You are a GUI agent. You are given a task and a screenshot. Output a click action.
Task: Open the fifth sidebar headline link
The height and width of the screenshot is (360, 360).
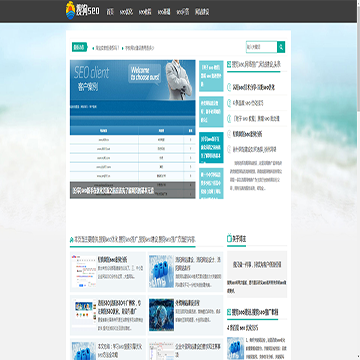[x=254, y=150]
